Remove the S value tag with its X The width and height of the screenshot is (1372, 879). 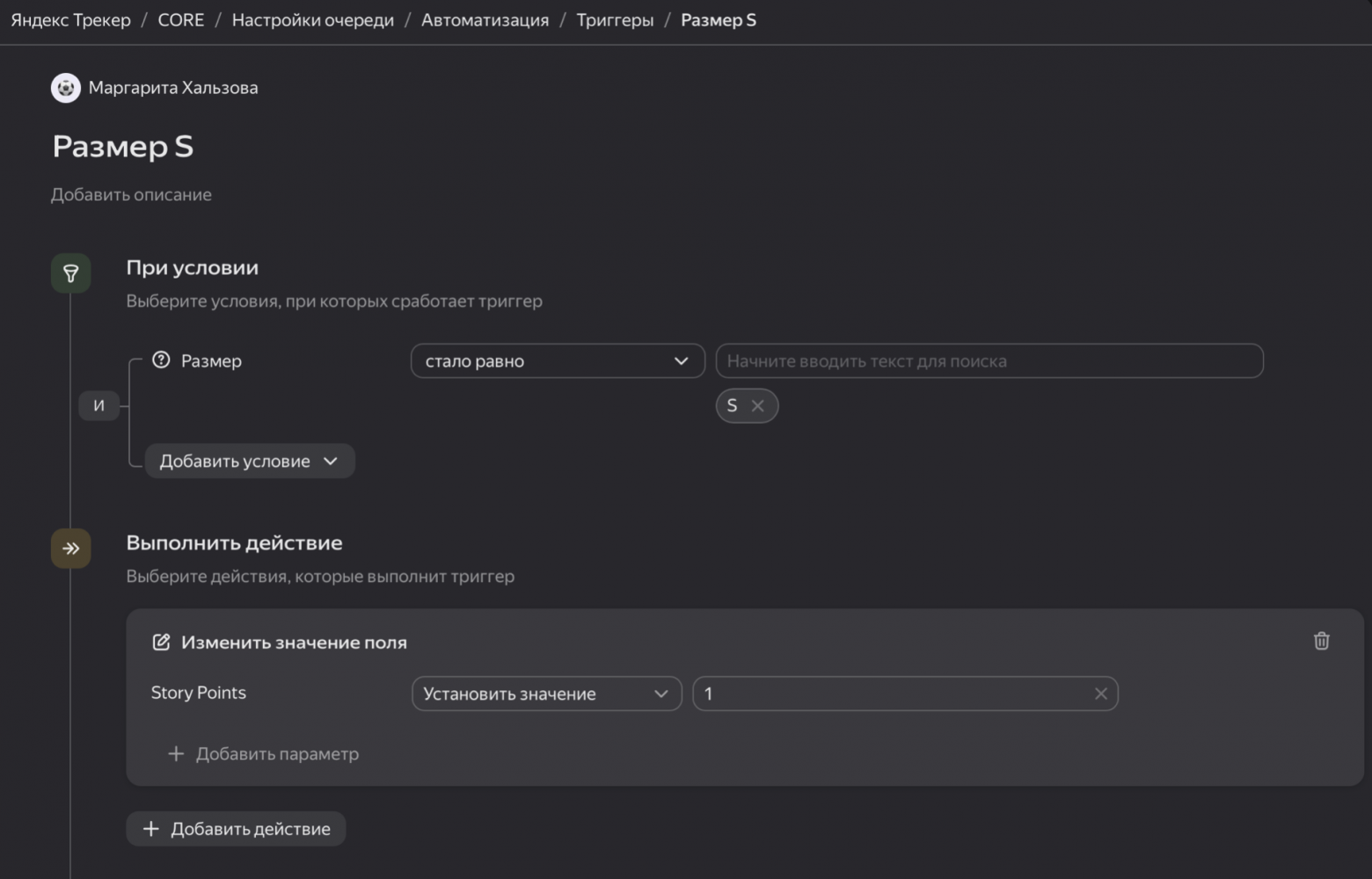point(757,406)
